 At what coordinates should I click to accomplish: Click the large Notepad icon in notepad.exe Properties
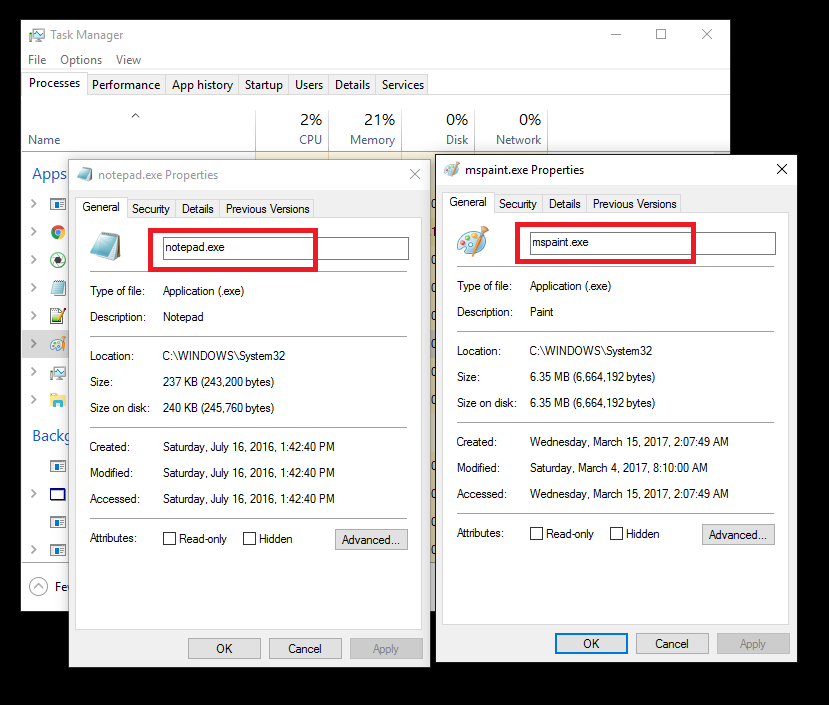[x=106, y=246]
